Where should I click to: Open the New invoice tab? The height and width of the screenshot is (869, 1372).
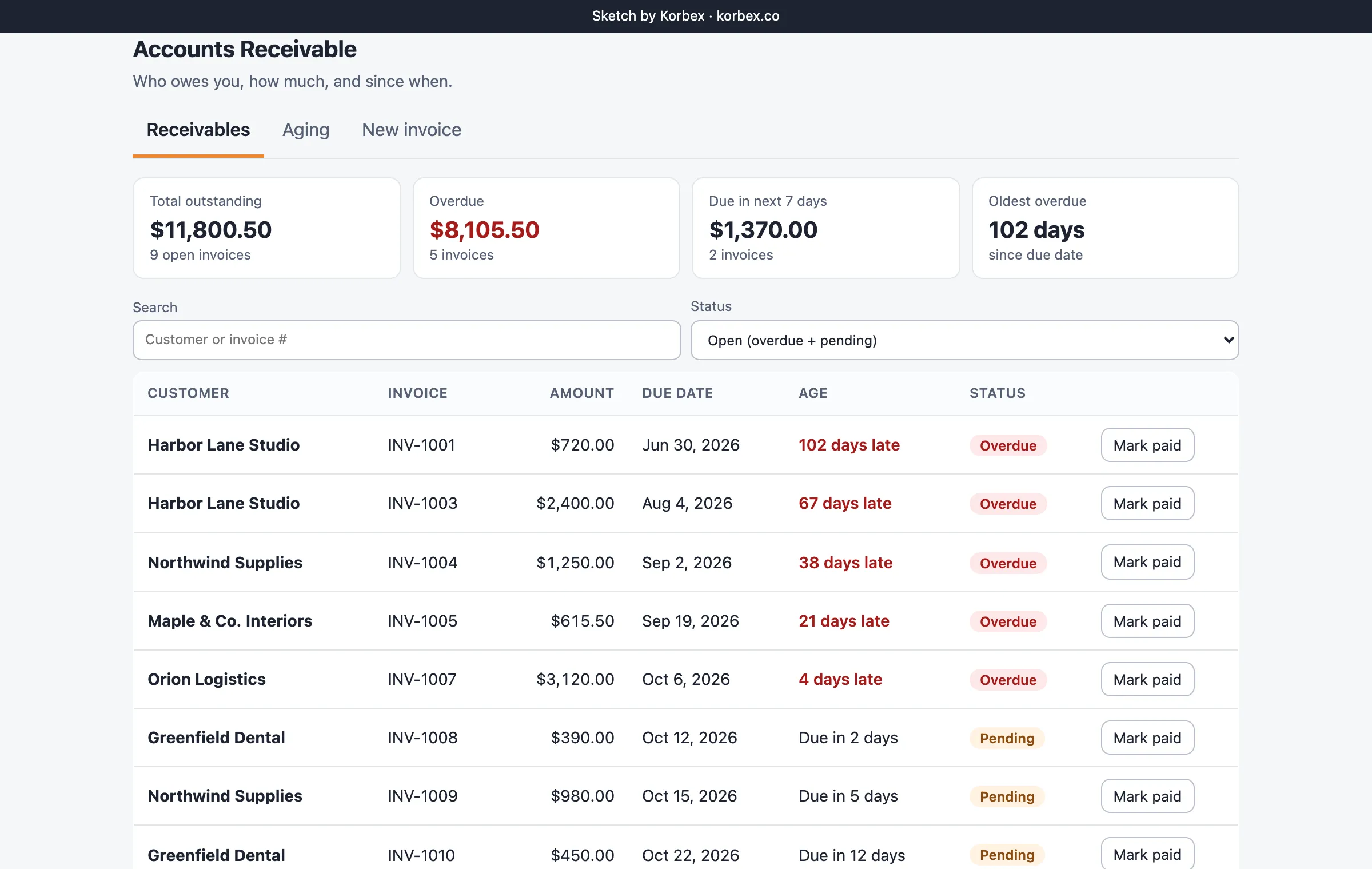(412, 130)
